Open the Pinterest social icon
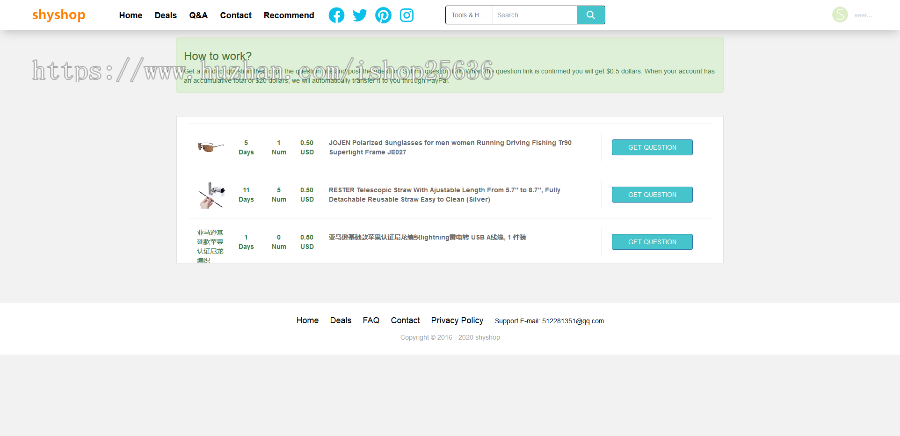 383,15
